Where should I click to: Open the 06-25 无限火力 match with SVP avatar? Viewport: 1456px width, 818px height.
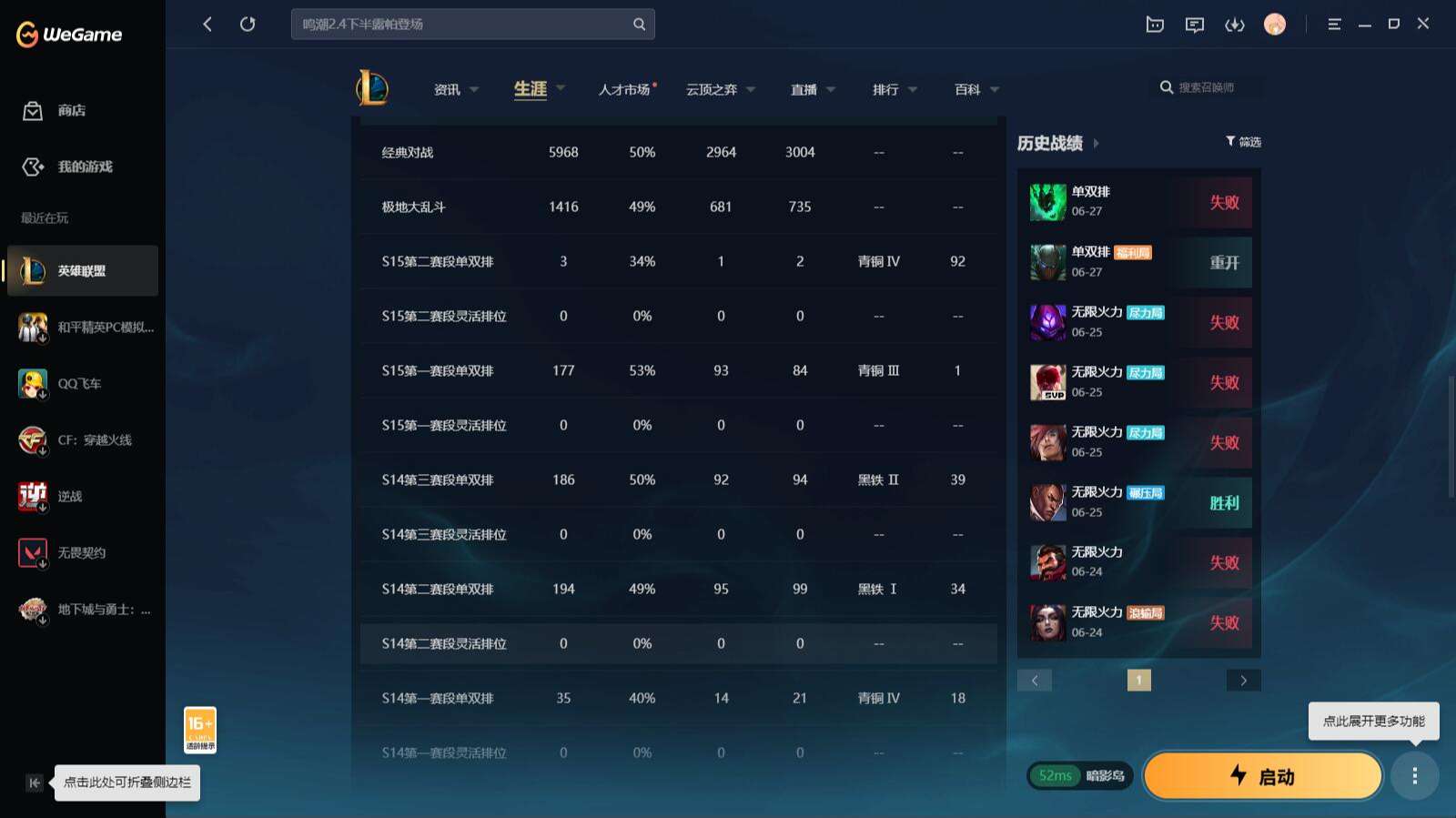click(1140, 382)
